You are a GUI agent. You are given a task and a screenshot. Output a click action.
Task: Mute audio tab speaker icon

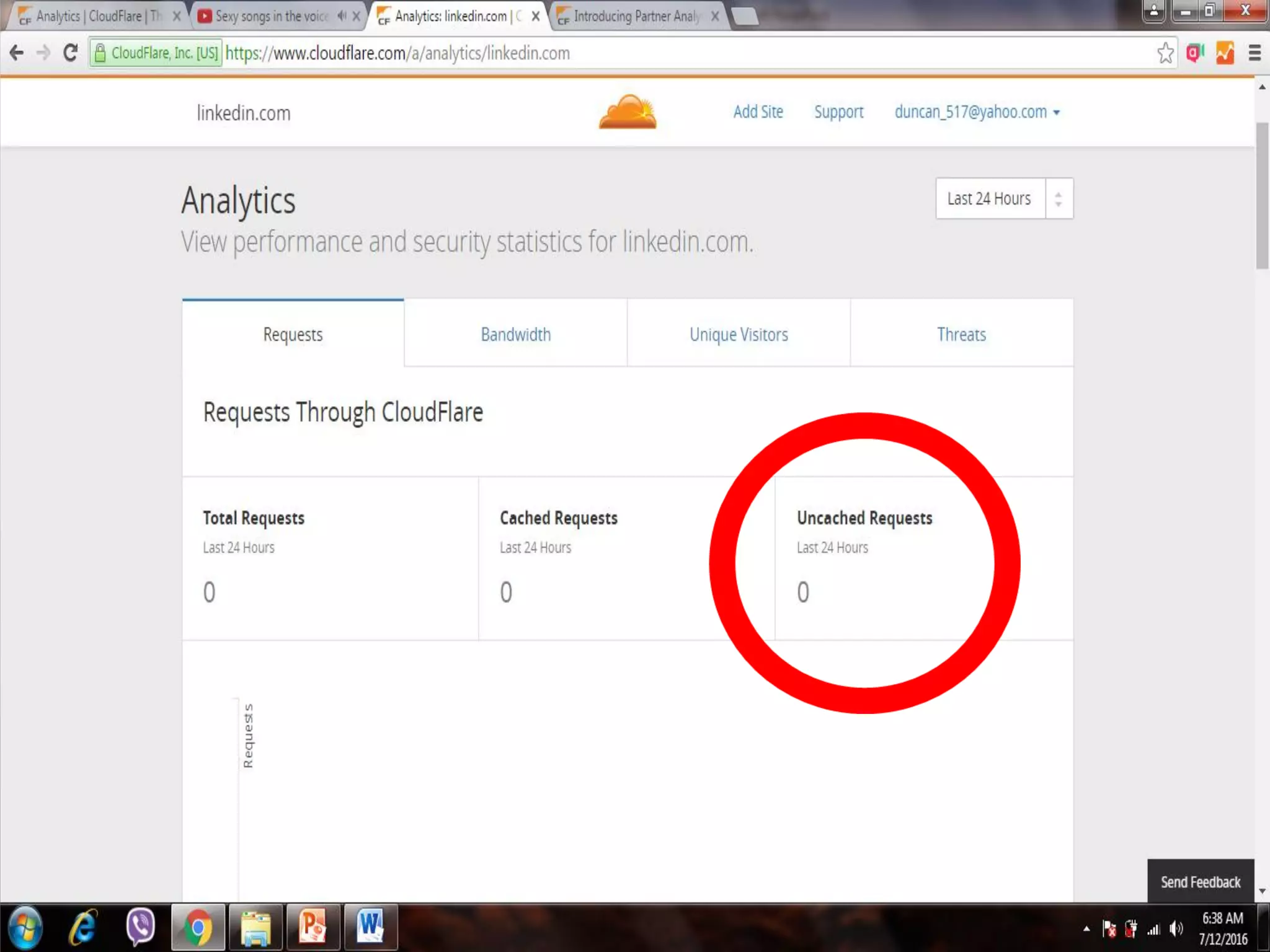342,16
